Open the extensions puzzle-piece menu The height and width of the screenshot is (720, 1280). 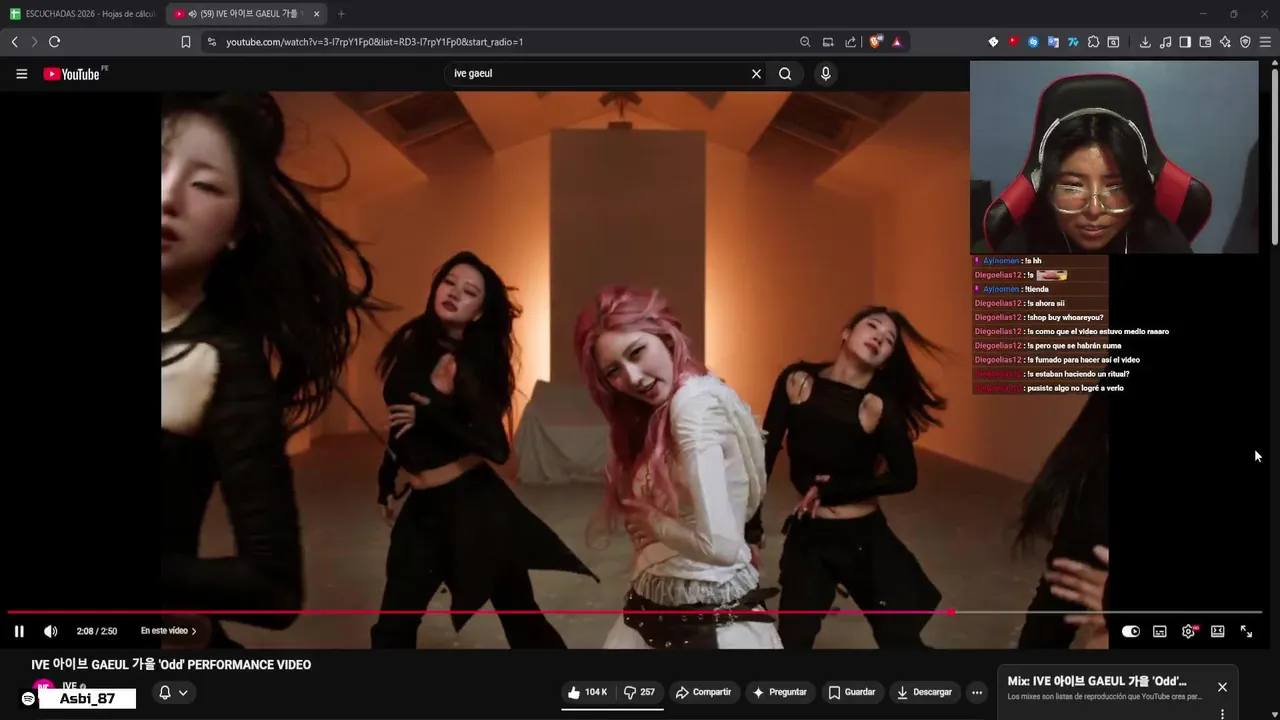(x=1093, y=42)
